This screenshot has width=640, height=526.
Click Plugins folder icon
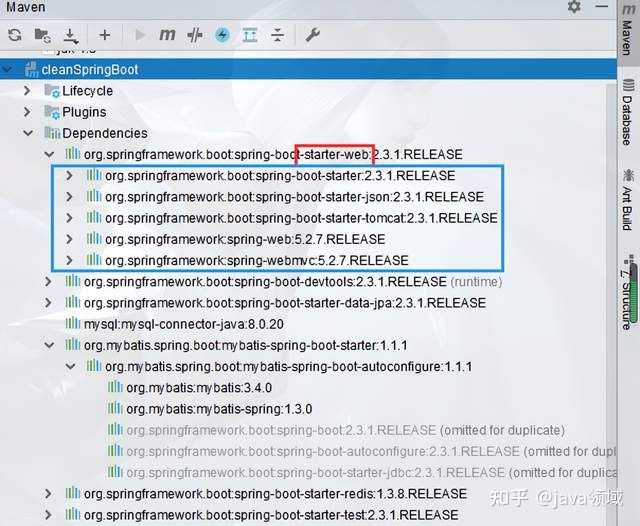52,112
